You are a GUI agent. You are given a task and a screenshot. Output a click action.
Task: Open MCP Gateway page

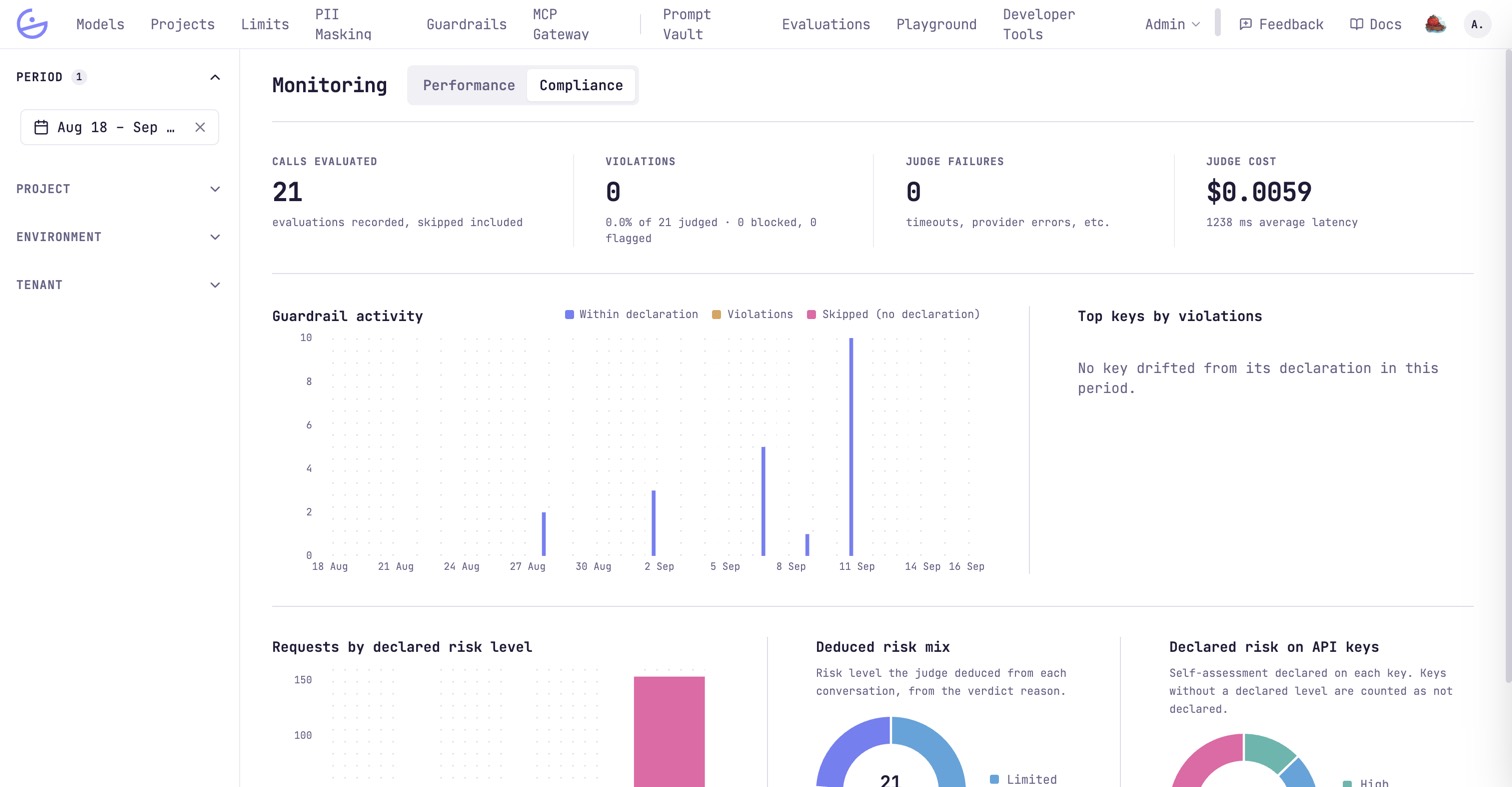[x=560, y=24]
